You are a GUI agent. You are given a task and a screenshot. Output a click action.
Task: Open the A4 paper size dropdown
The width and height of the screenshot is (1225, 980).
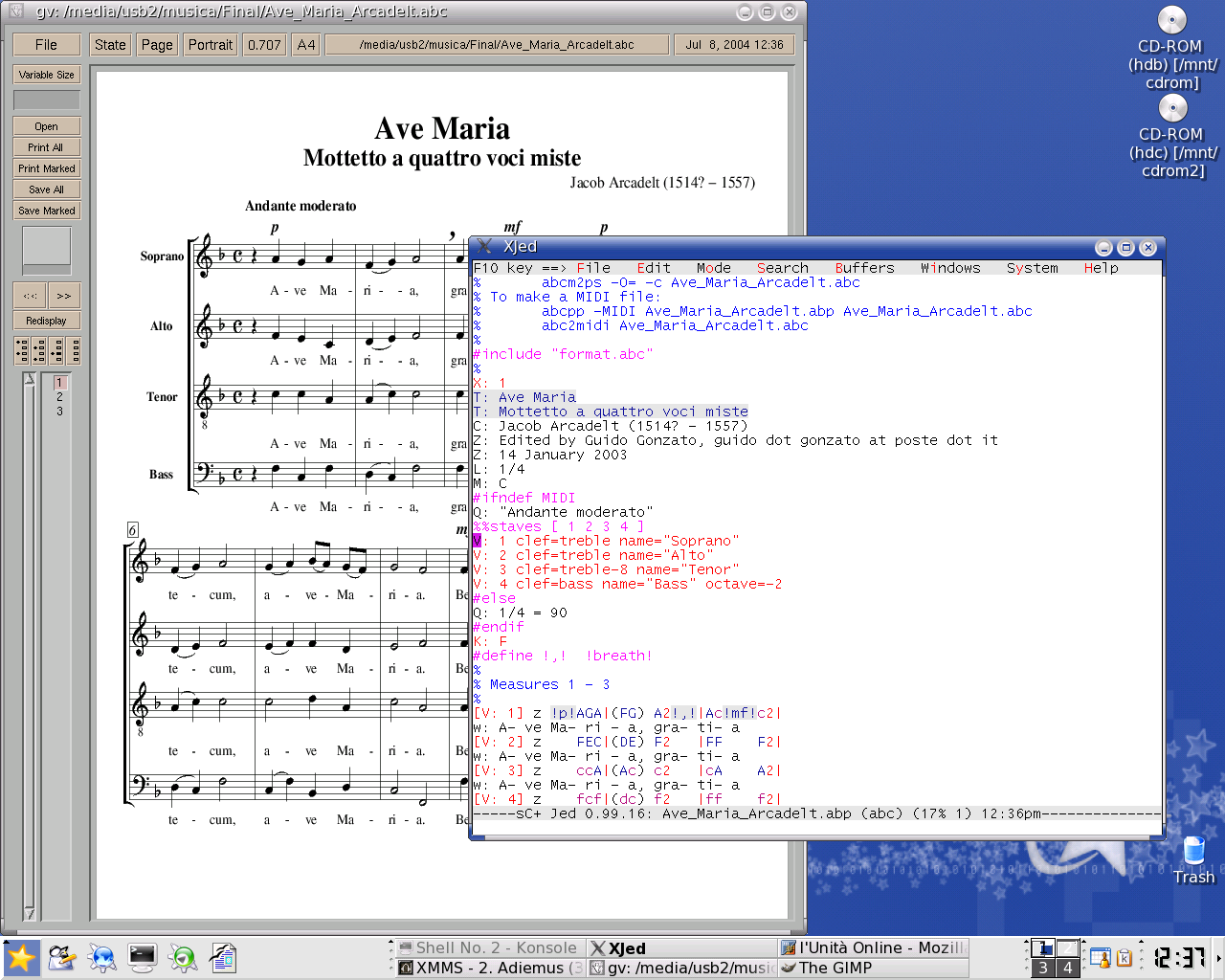pos(305,45)
